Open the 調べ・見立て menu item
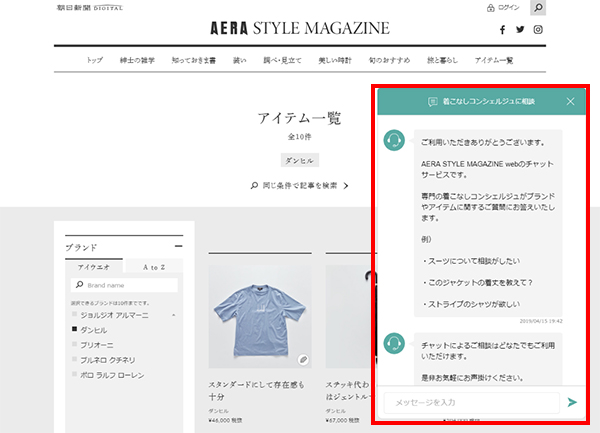Viewport: 600px width, 433px height. 282,60
